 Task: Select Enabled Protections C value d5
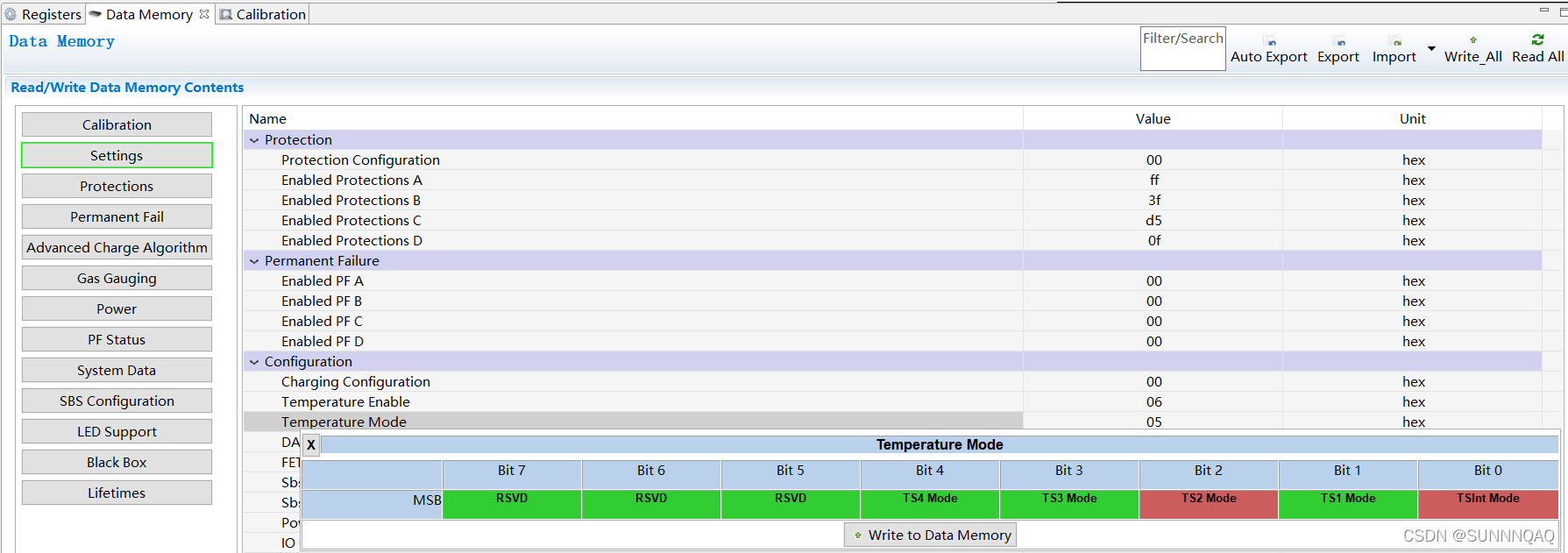click(x=1154, y=221)
